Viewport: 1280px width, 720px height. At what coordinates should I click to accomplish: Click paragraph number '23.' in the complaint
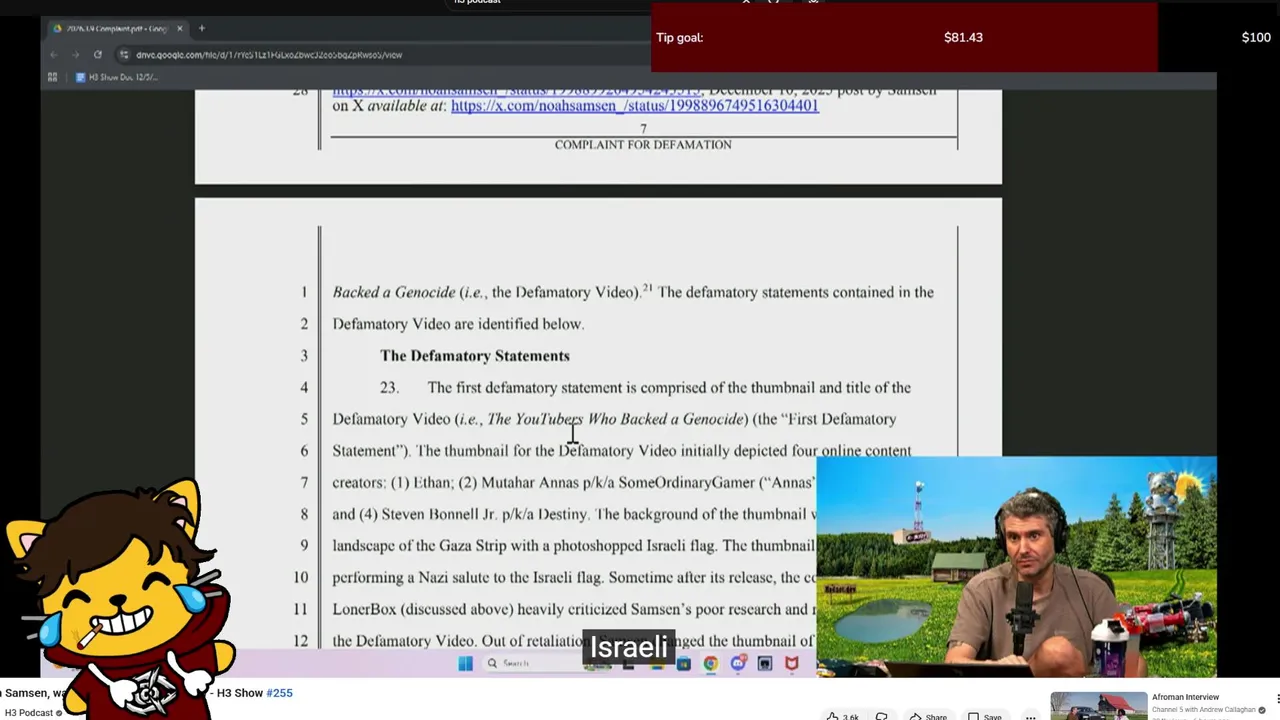389,388
